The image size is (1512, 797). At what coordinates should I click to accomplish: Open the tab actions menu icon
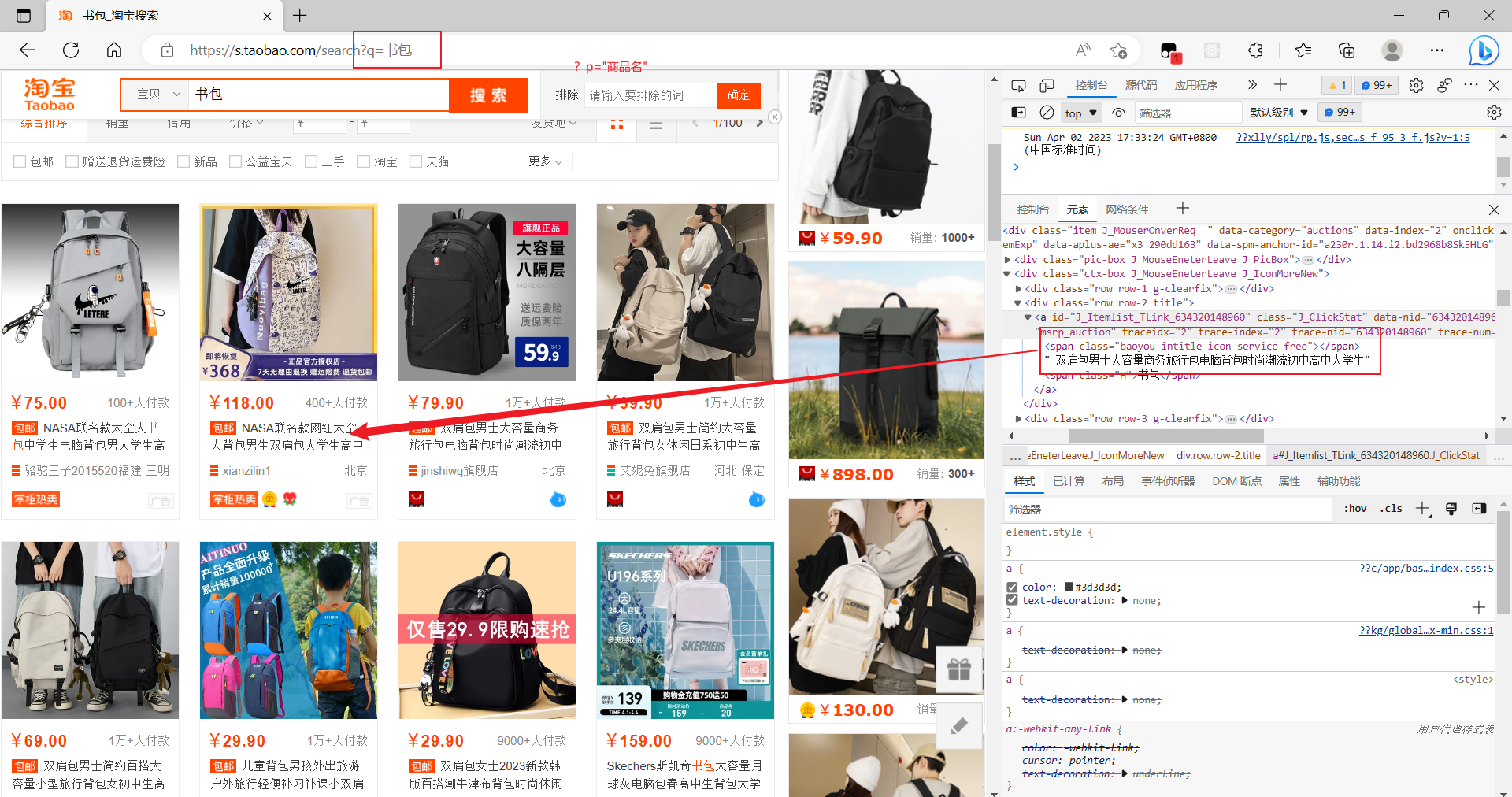coord(24,16)
